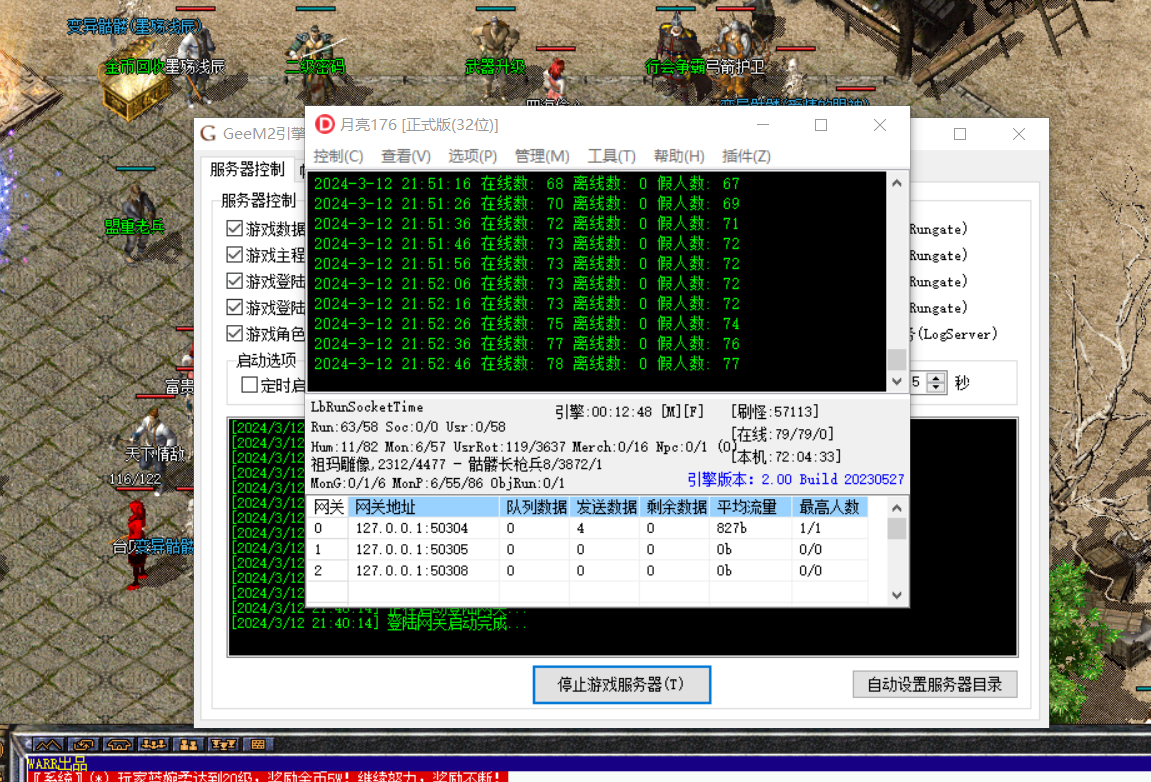
Task: Minimize the 月亮176 window
Action: click(x=763, y=126)
